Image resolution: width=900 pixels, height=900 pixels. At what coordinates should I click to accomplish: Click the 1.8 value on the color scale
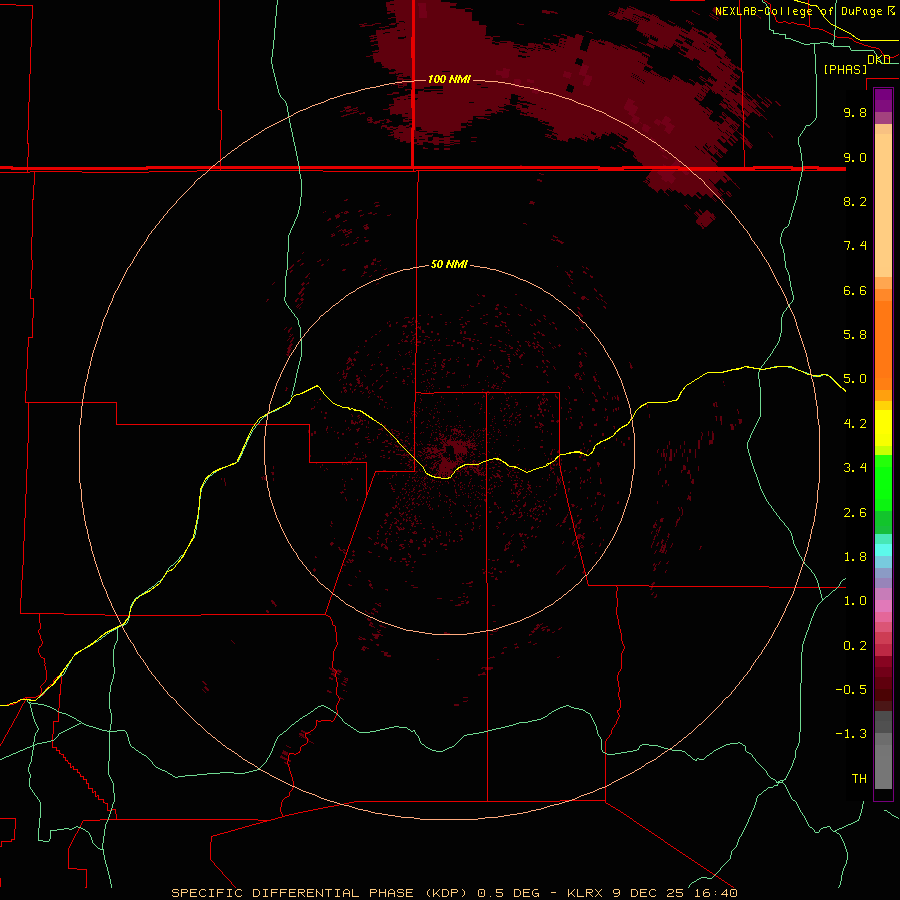click(x=855, y=557)
